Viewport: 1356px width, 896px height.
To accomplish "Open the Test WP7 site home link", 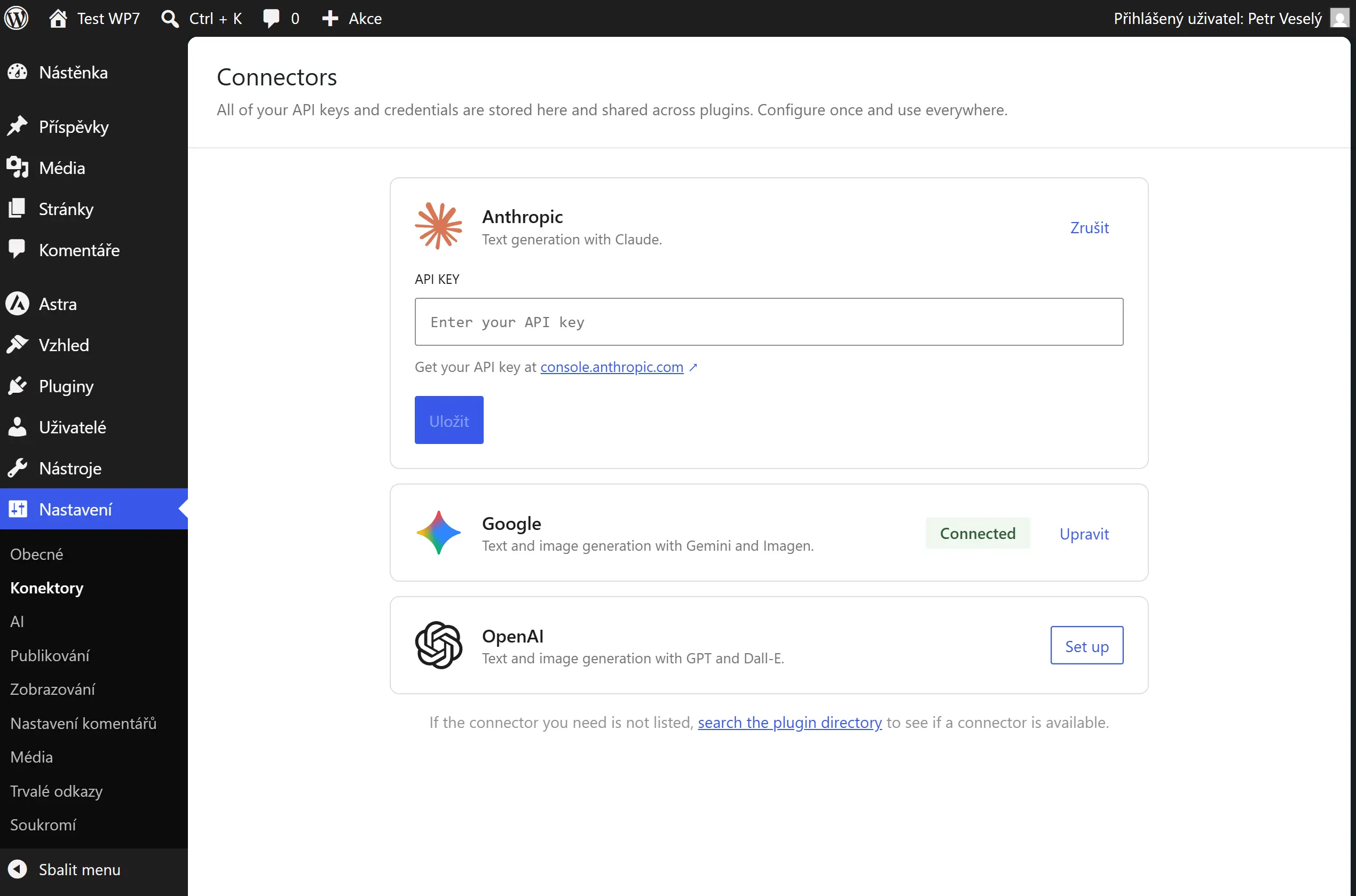I will pos(94,18).
